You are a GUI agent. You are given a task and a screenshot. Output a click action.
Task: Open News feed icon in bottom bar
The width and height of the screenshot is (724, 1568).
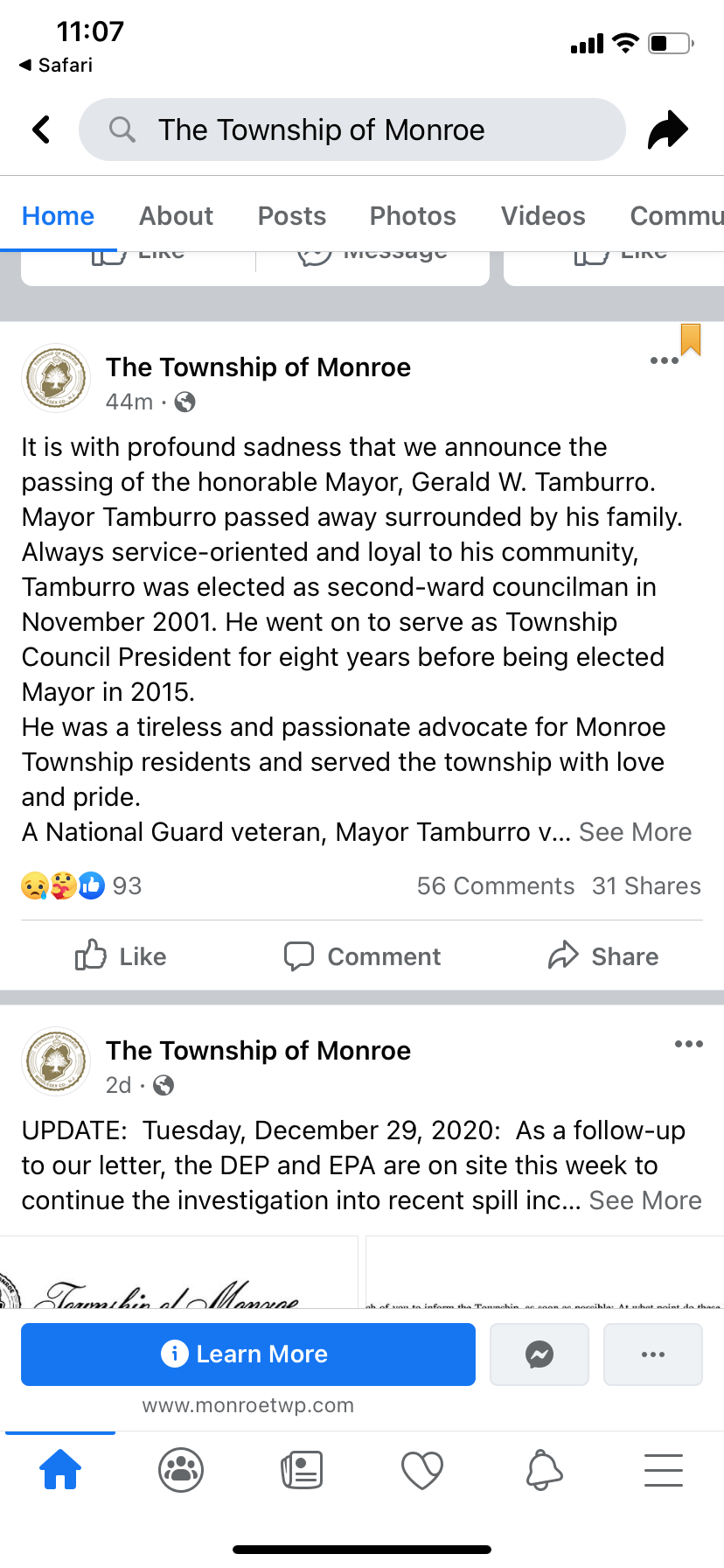pos(302,1469)
